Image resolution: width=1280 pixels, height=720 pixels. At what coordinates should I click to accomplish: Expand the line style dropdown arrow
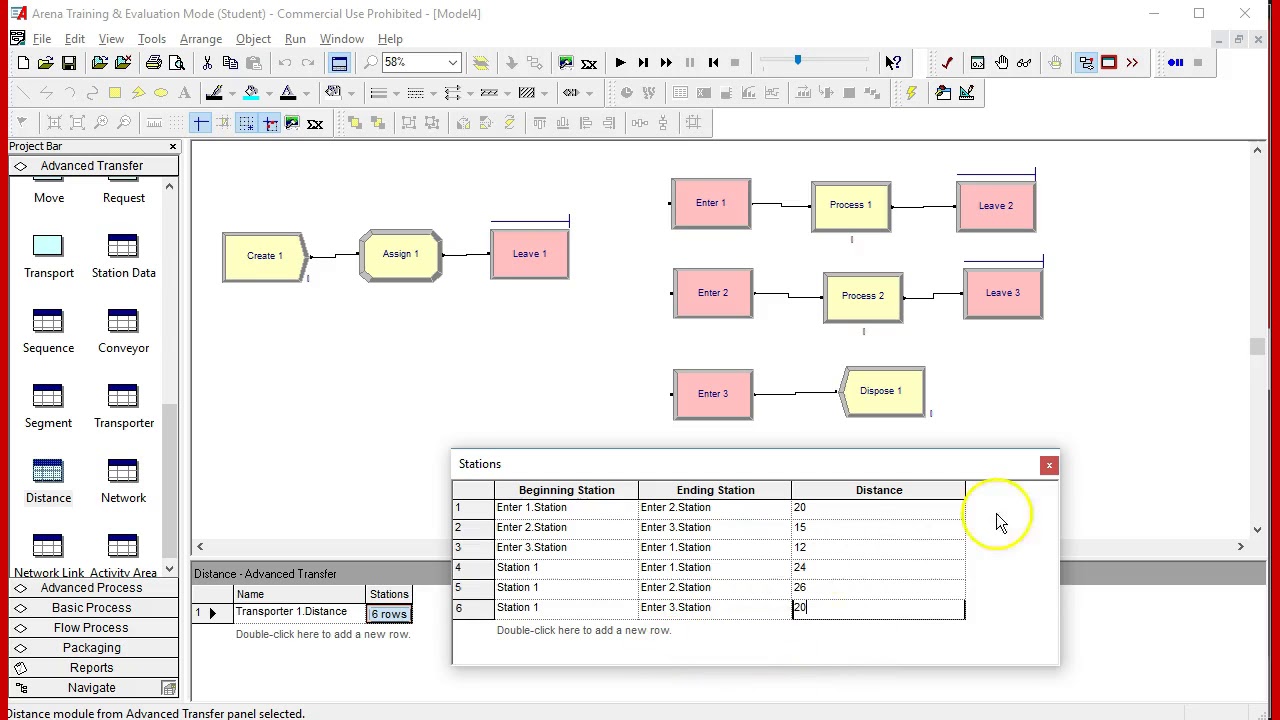434,93
